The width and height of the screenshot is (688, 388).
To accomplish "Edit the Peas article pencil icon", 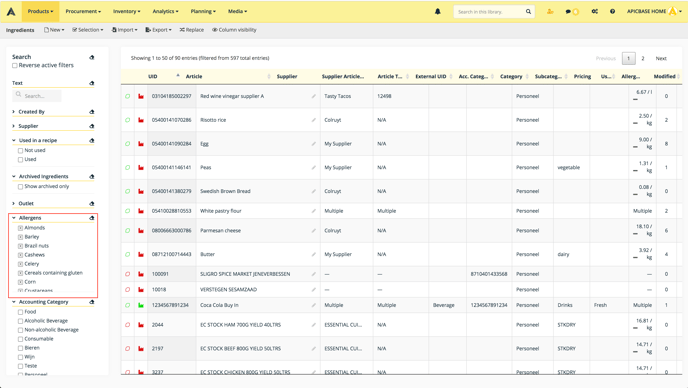I will [314, 167].
